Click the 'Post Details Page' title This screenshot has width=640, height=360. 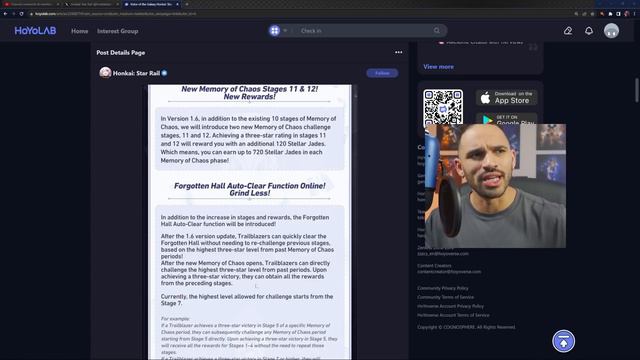120,53
